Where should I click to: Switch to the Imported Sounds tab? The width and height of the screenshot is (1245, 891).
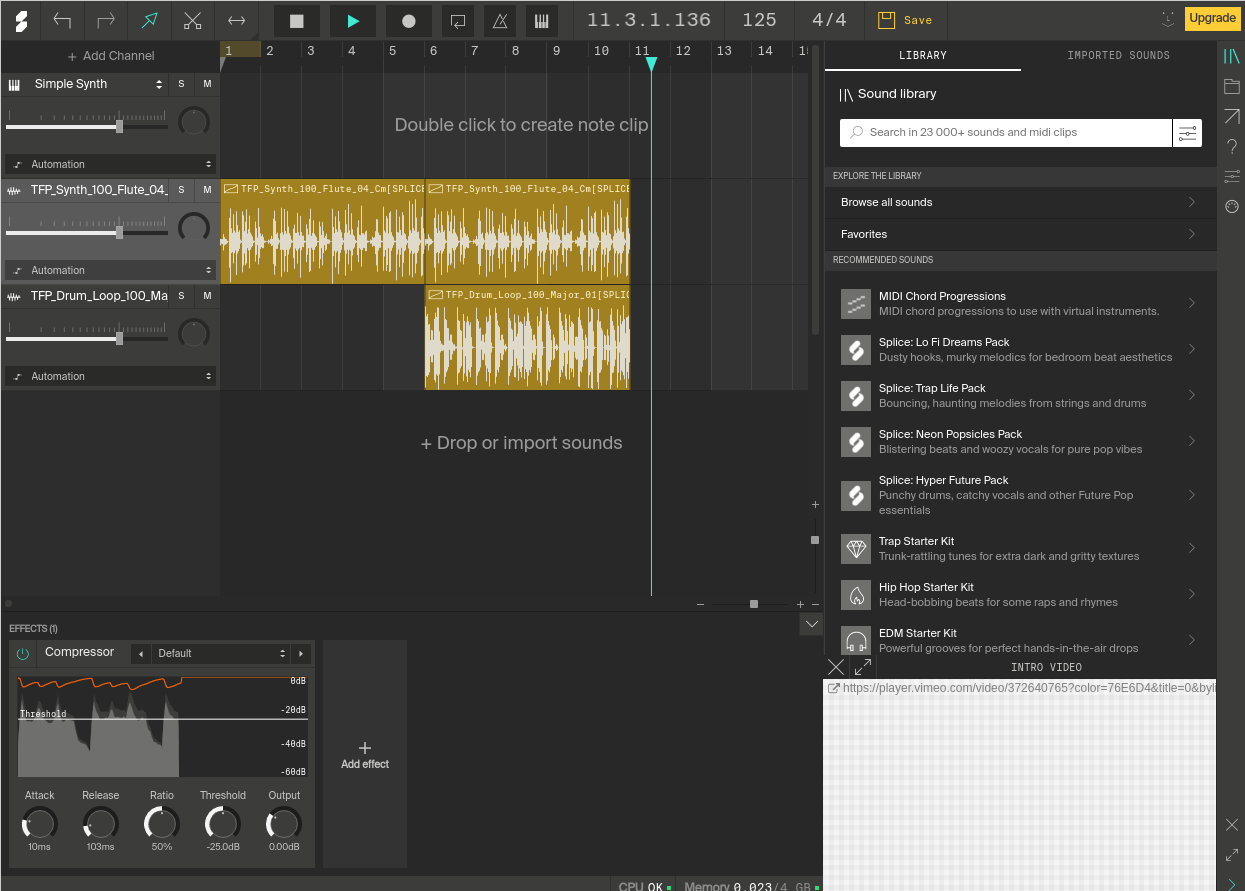tap(1118, 56)
